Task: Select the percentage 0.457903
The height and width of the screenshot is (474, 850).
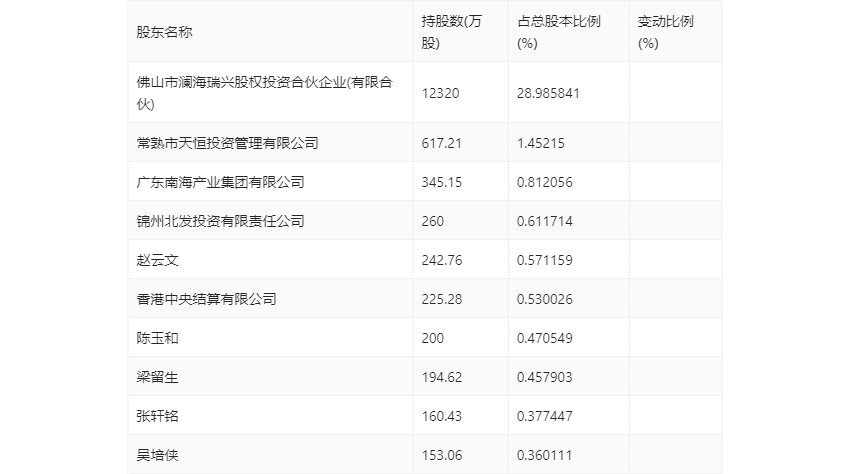Action: (x=544, y=377)
